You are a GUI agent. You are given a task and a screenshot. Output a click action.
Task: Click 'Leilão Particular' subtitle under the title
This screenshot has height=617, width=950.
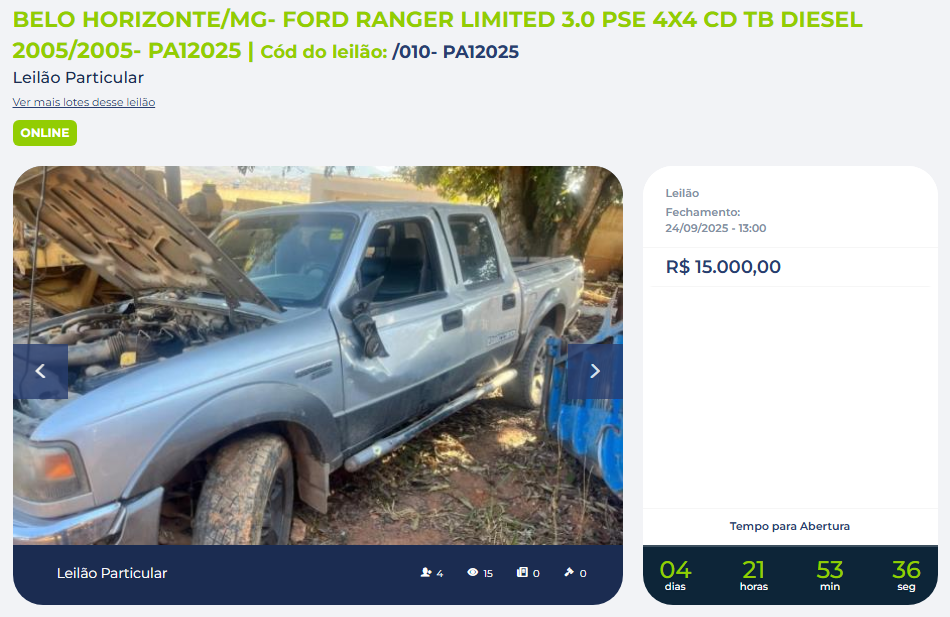(78, 78)
